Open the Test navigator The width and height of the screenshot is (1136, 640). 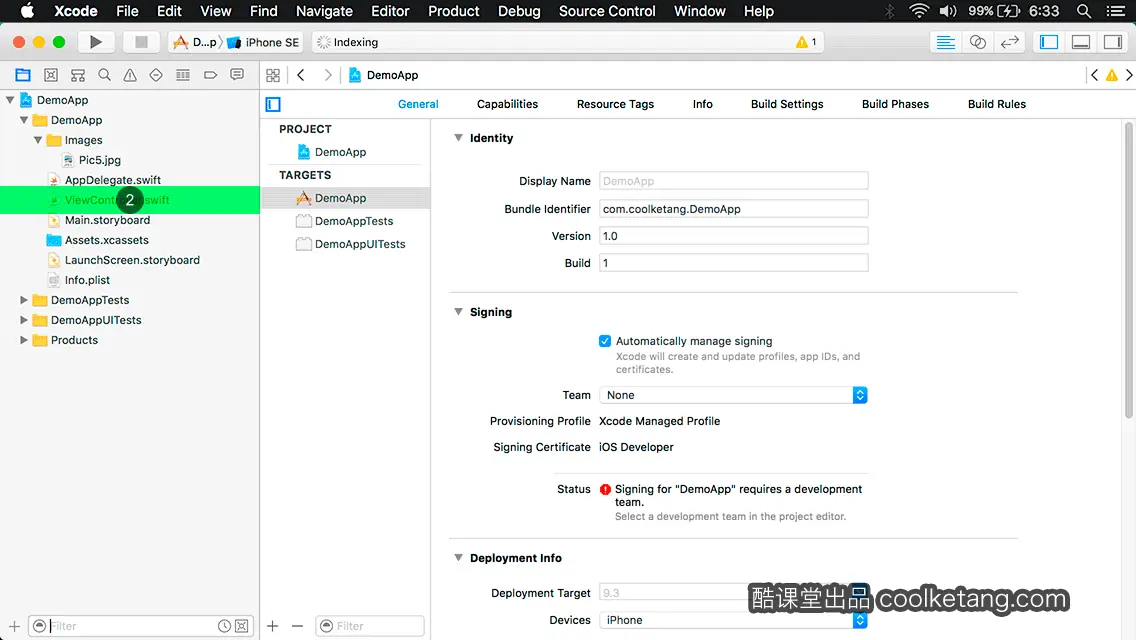(156, 75)
